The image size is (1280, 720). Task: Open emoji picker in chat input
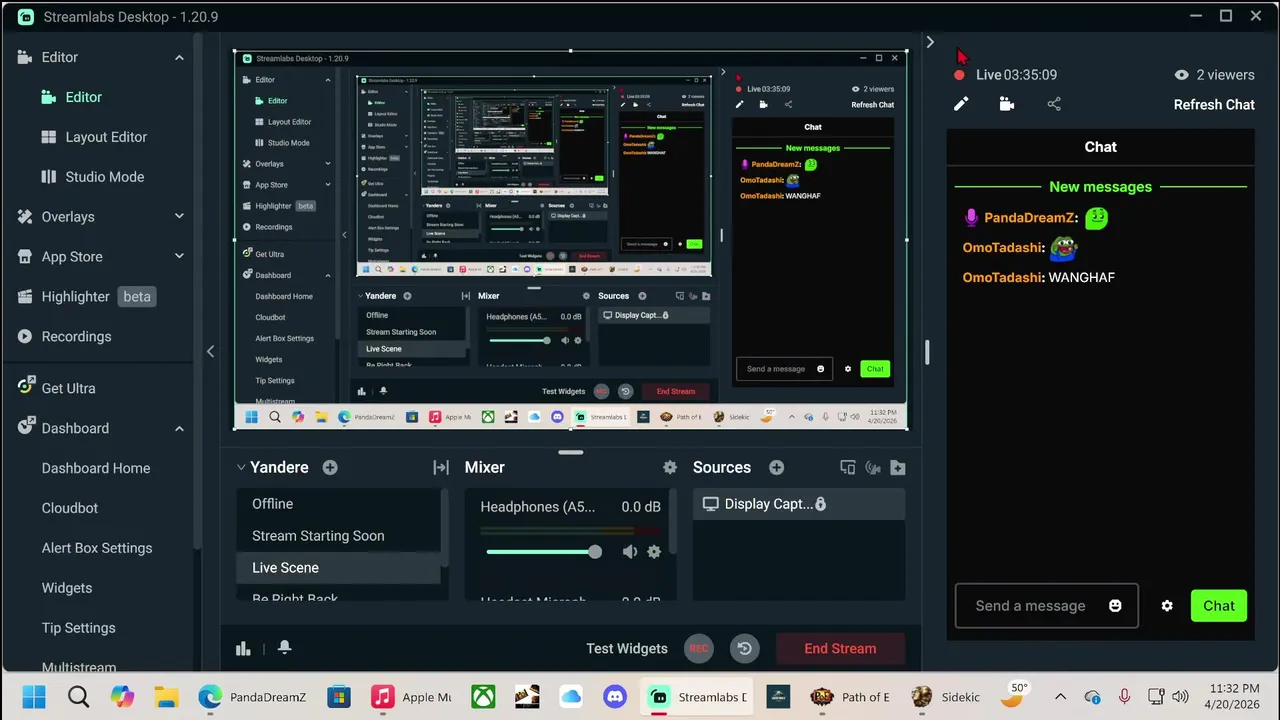click(x=1115, y=606)
